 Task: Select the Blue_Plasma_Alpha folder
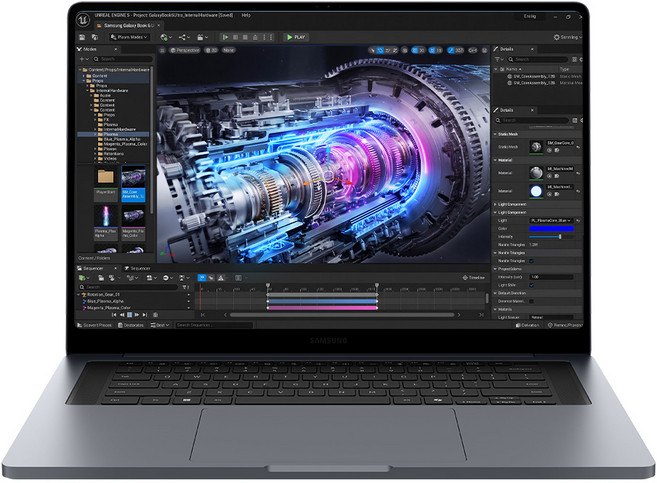point(119,139)
